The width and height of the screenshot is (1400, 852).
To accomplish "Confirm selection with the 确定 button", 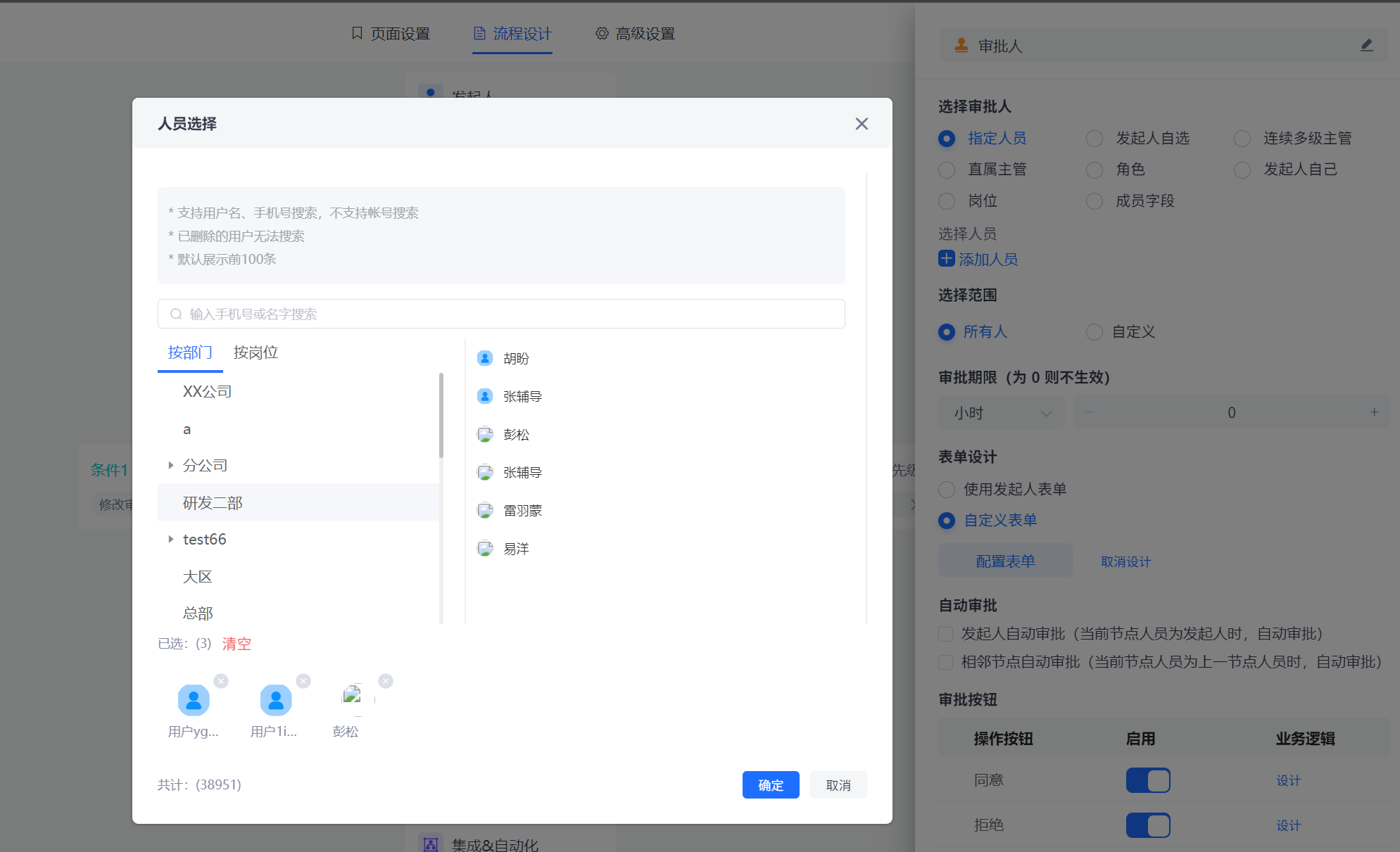I will click(x=771, y=784).
